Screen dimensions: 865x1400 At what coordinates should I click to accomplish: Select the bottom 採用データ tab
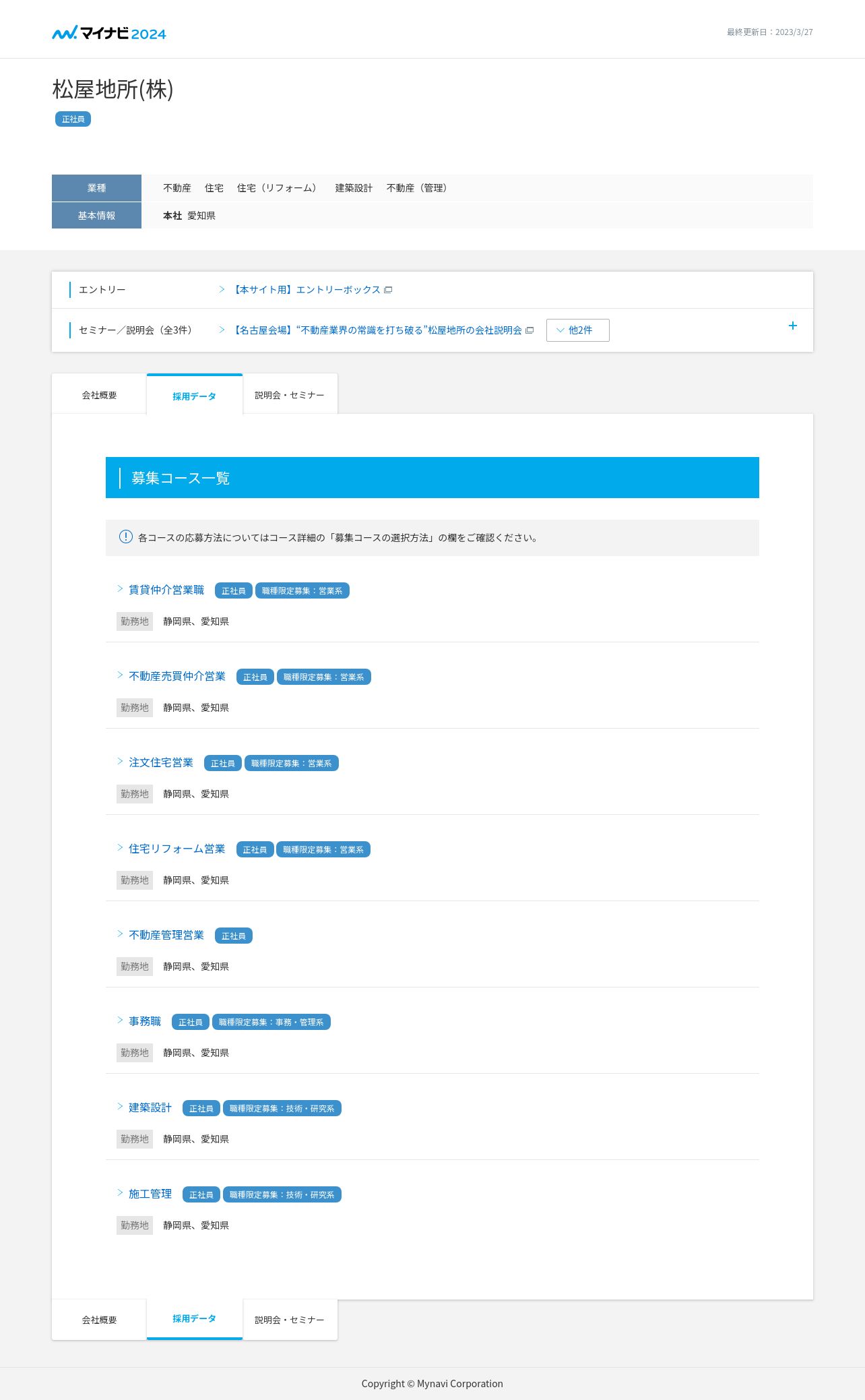(195, 1320)
